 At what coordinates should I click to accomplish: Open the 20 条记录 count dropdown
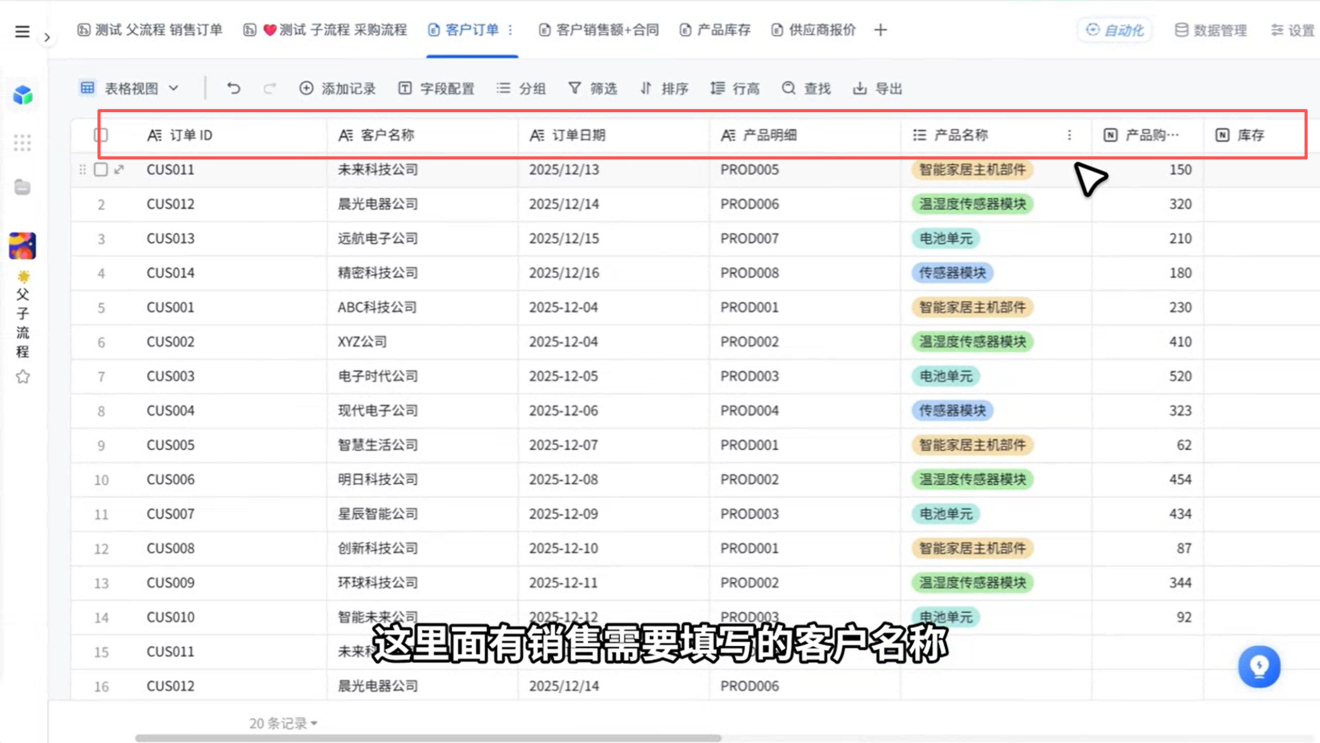click(283, 723)
